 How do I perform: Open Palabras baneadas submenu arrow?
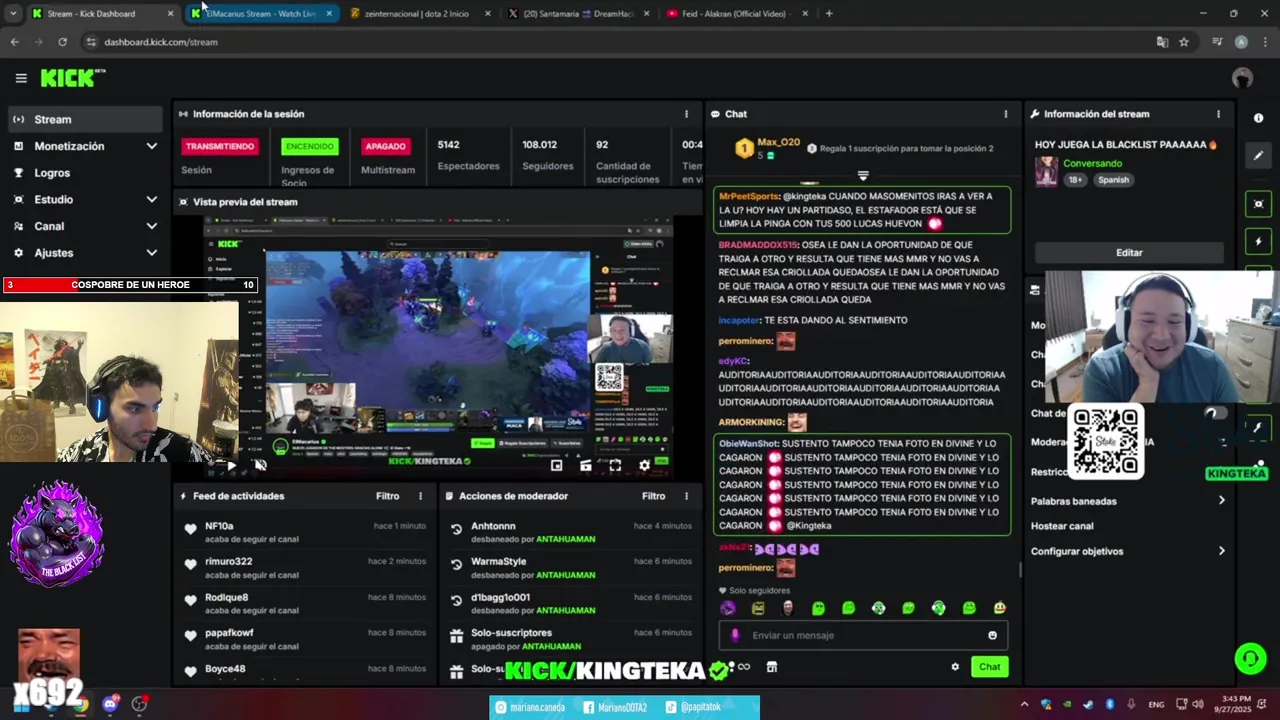pos(1221,501)
